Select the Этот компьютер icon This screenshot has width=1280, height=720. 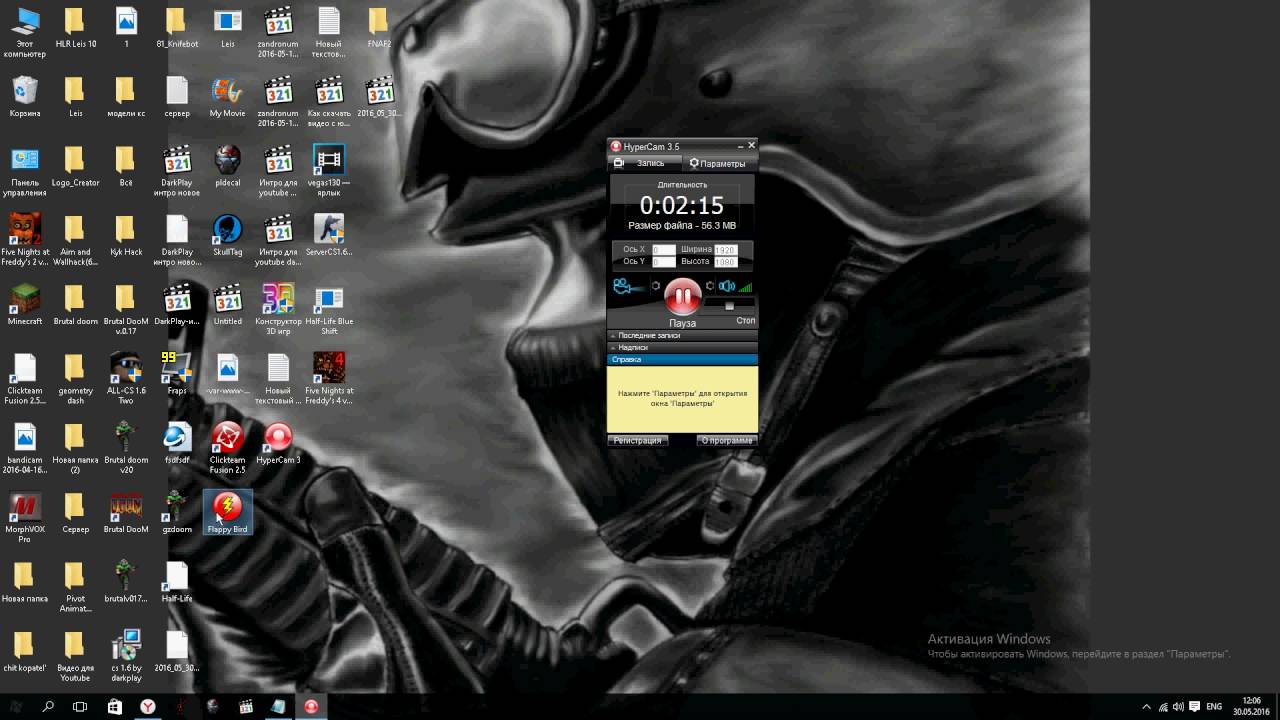click(25, 32)
